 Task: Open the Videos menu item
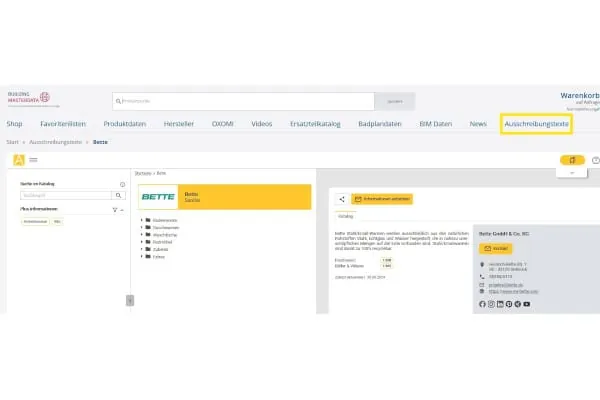[262, 124]
